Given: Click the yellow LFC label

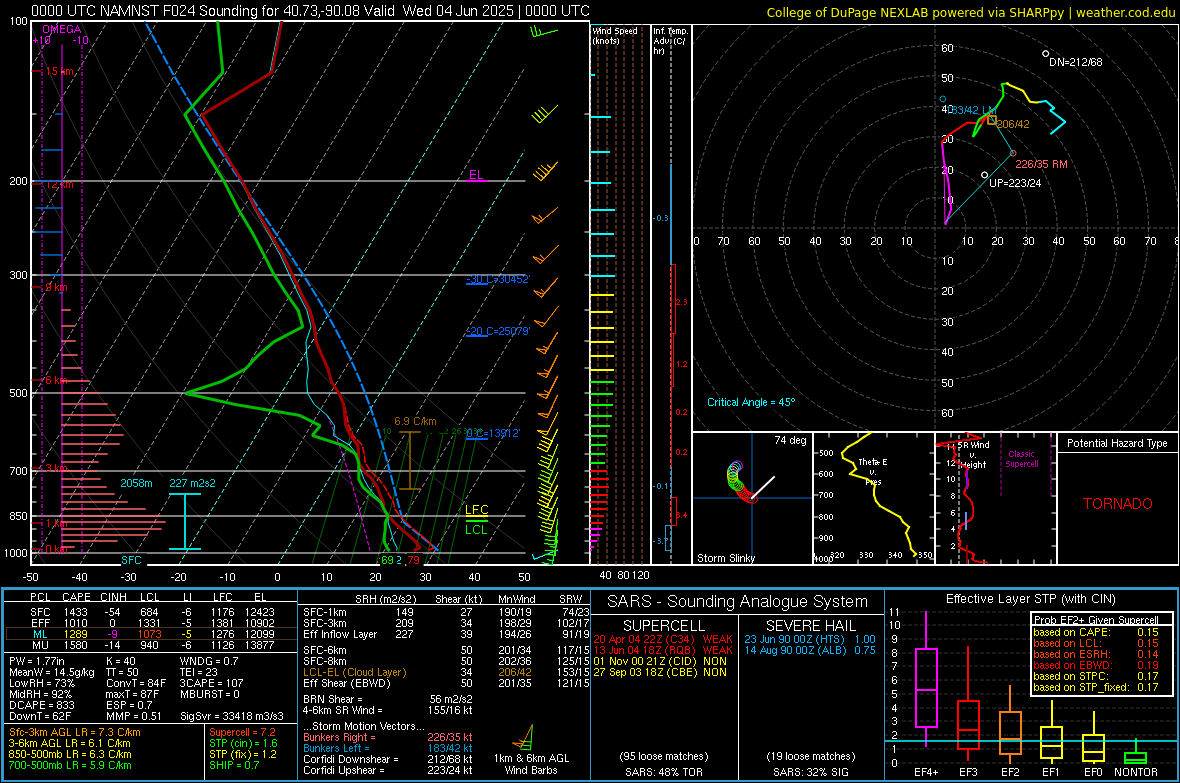Looking at the screenshot, I should pos(477,510).
